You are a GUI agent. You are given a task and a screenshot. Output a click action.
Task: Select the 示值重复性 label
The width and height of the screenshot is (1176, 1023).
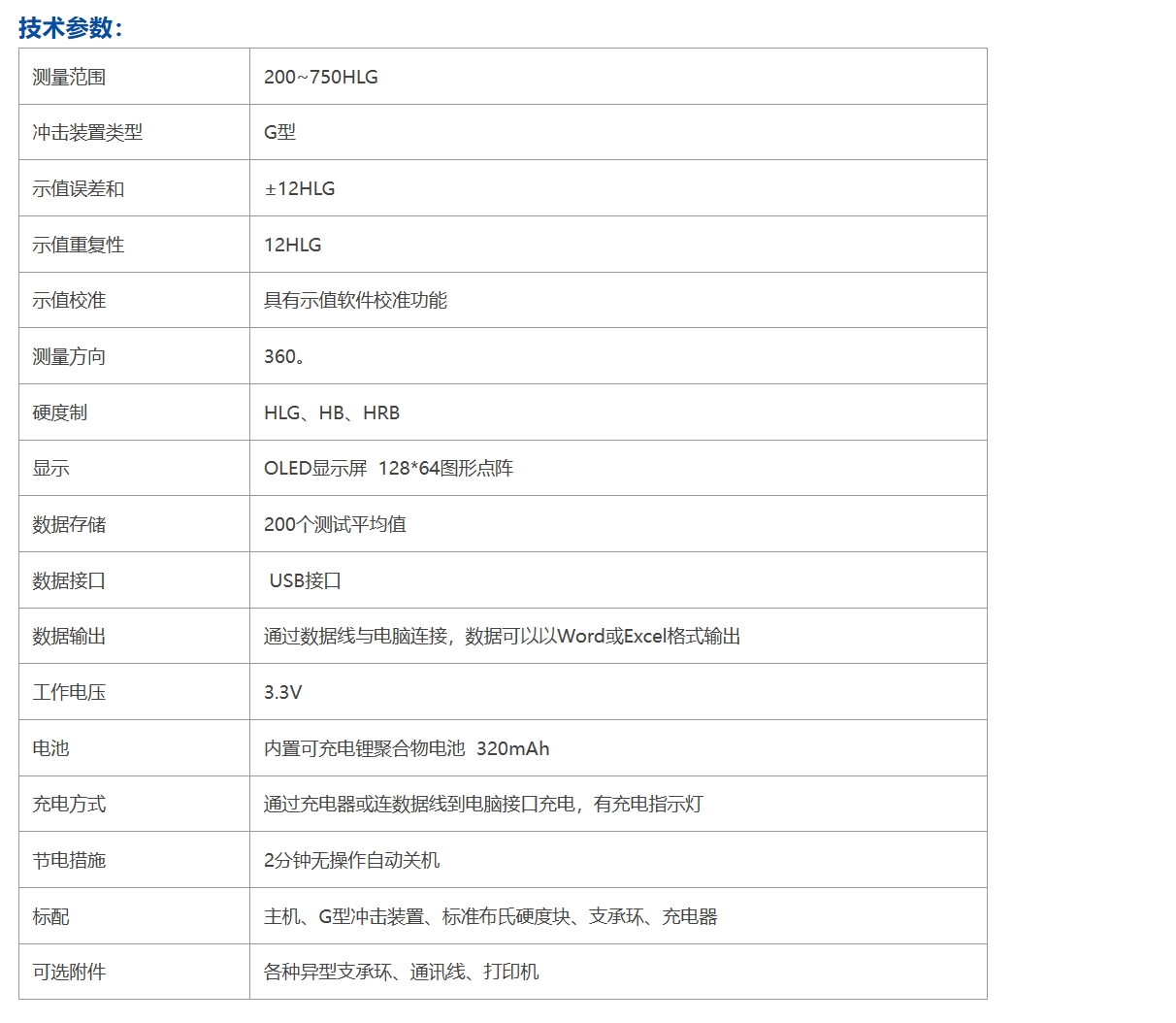click(79, 245)
